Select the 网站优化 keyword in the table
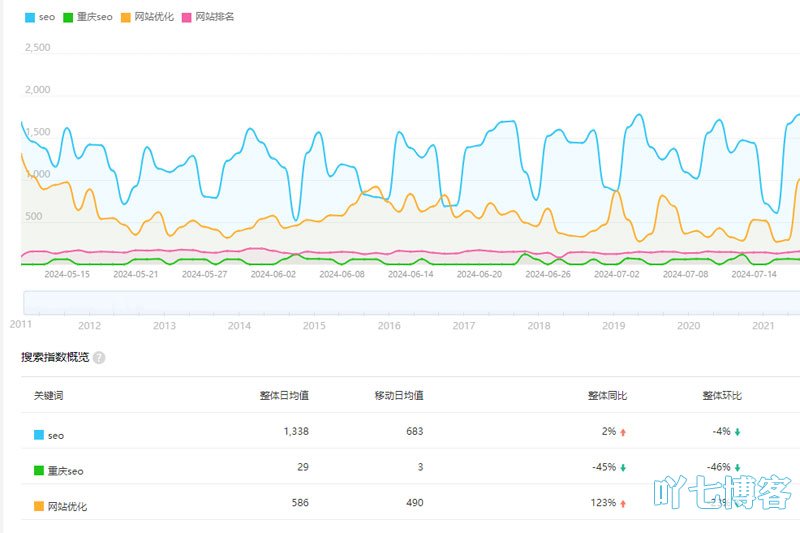Viewport: 800px width, 533px height. (x=67, y=506)
